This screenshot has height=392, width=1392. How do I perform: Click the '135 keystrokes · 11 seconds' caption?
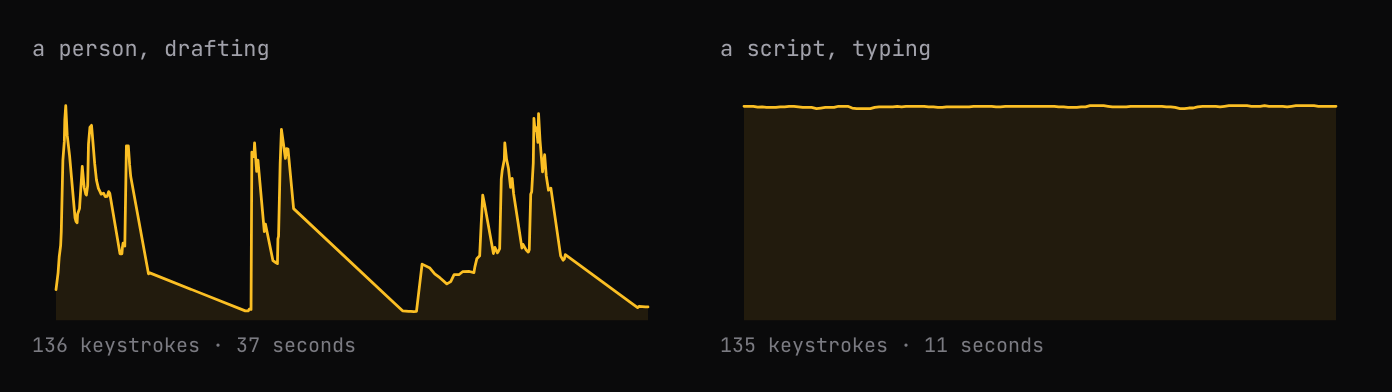(x=882, y=346)
